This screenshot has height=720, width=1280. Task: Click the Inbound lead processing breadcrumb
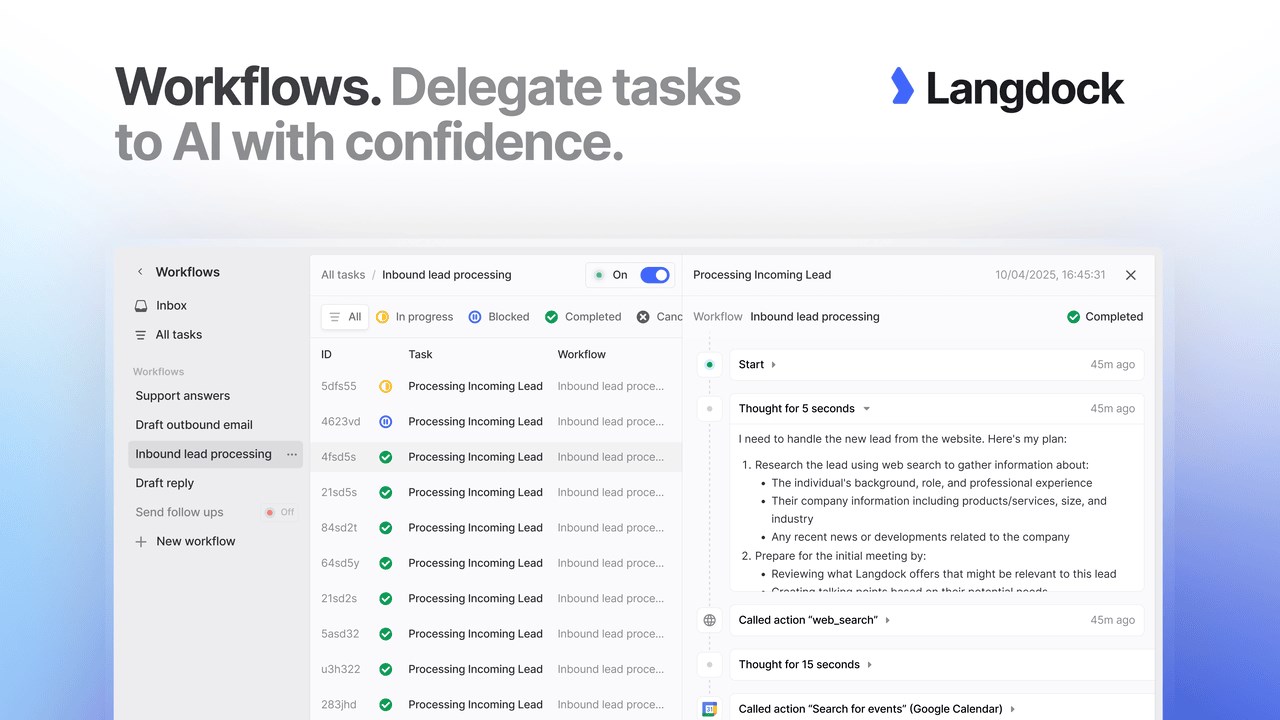point(446,275)
